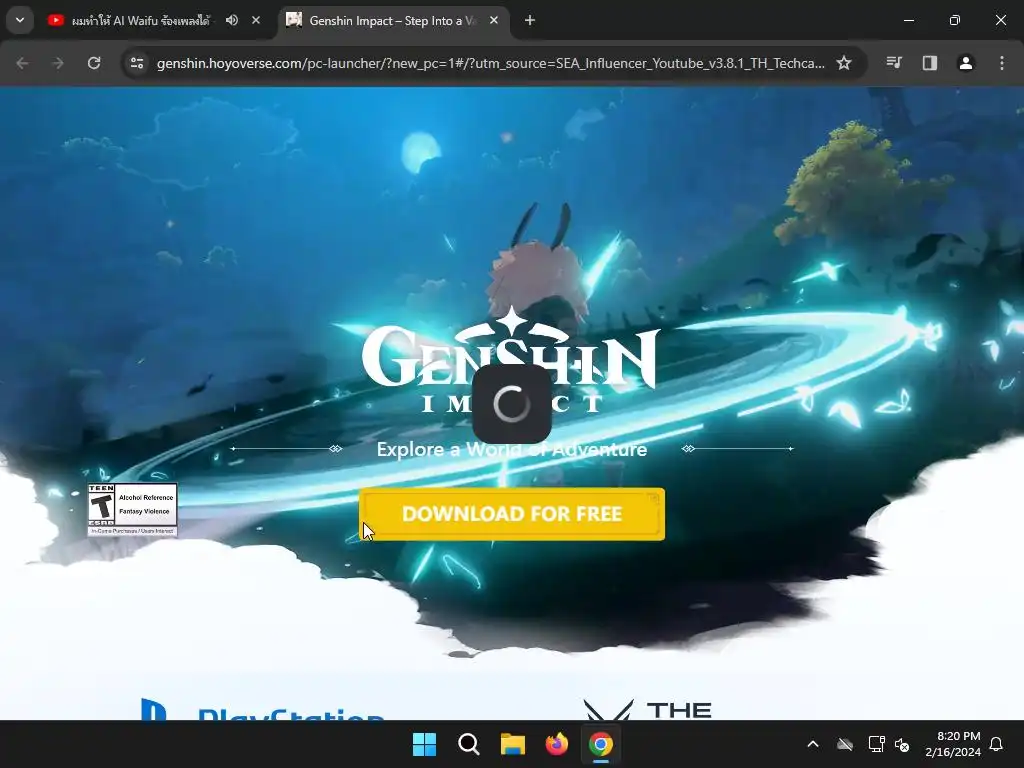Image resolution: width=1024 pixels, height=768 pixels.
Task: Open File Explorer from taskbar
Action: [513, 744]
